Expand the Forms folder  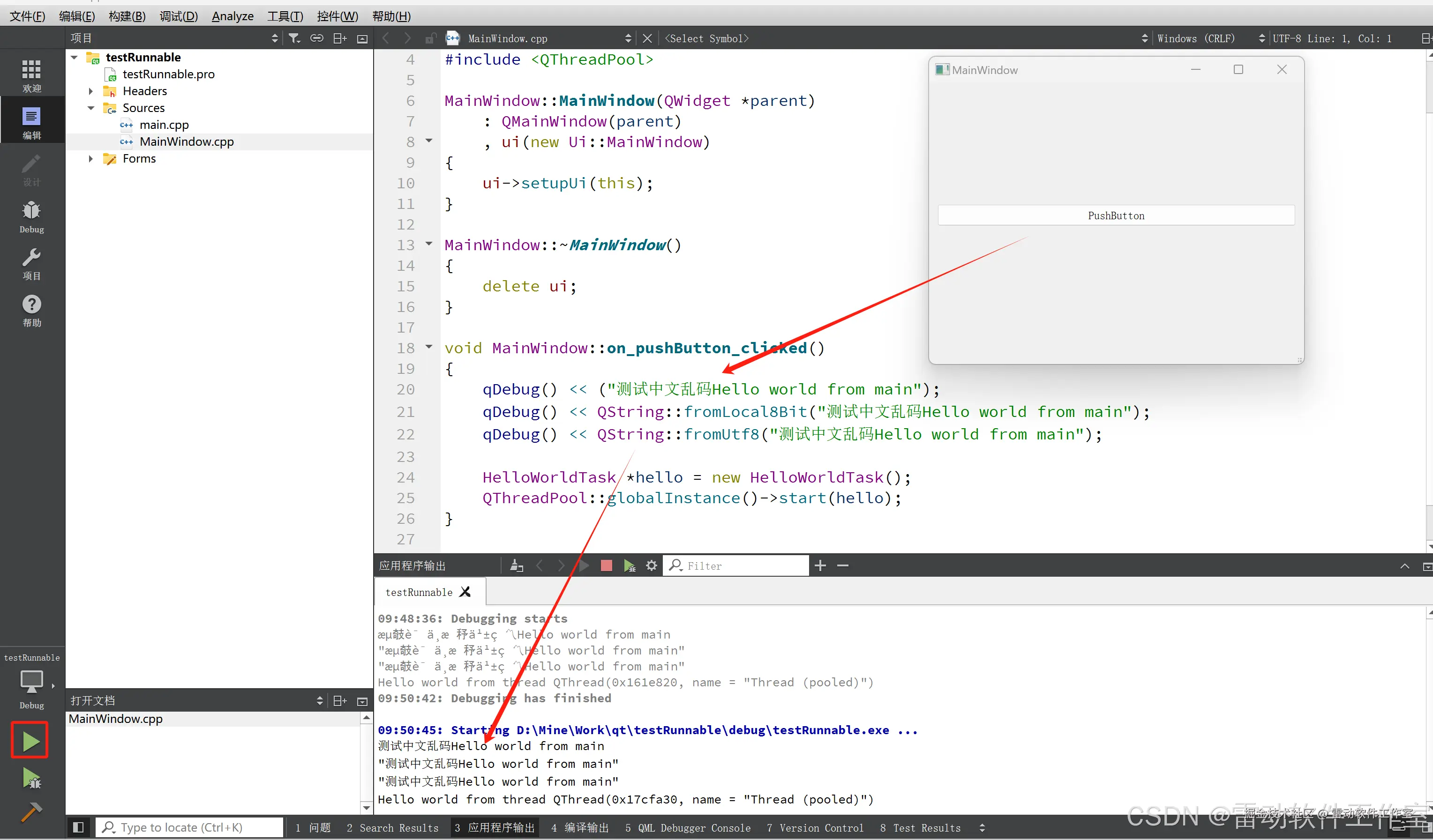coord(90,158)
